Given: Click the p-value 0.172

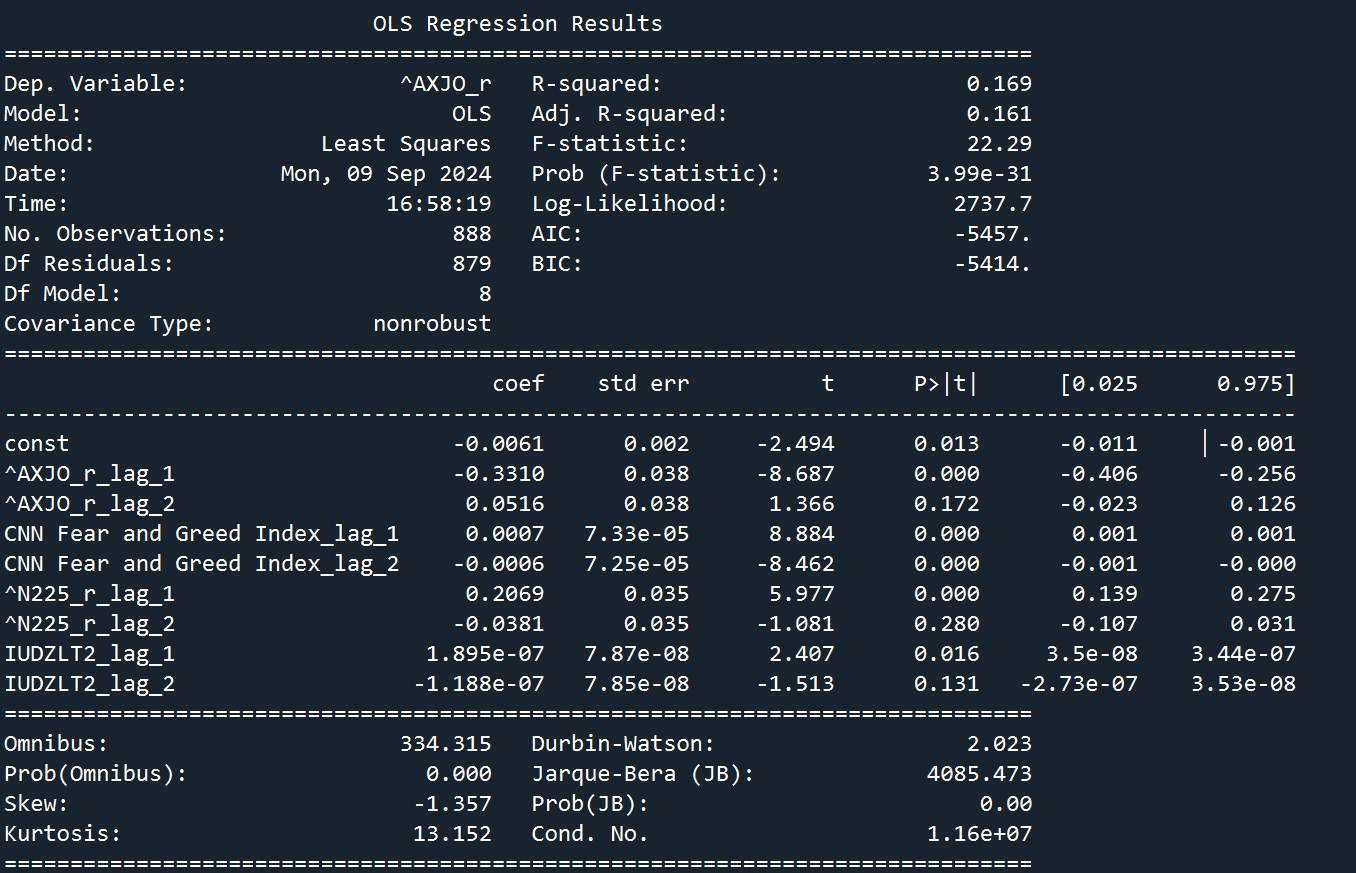Looking at the screenshot, I should point(946,504).
